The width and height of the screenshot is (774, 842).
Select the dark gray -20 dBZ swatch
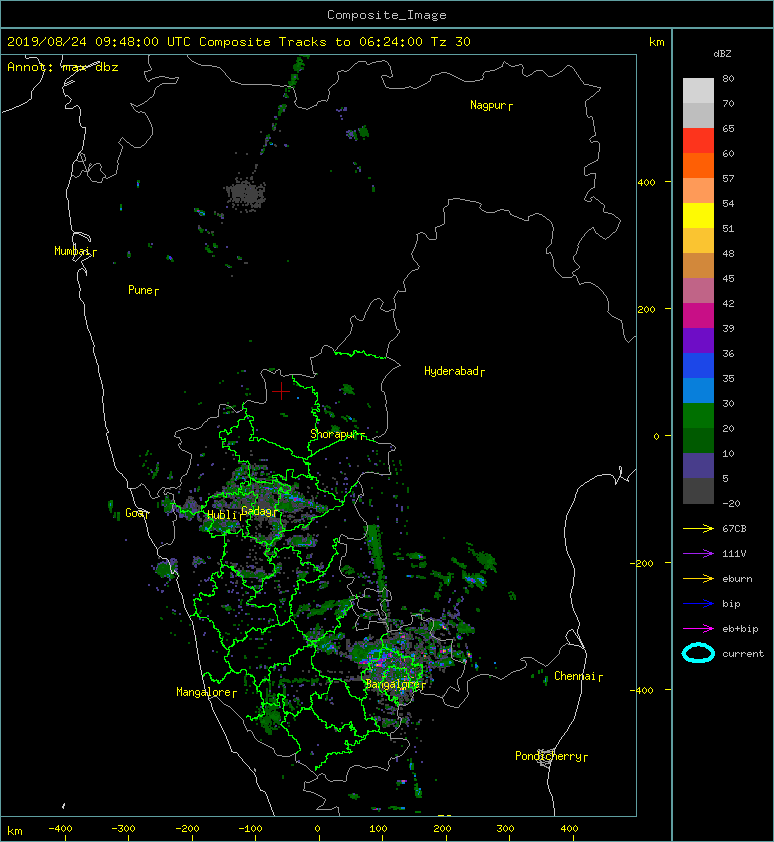point(698,491)
